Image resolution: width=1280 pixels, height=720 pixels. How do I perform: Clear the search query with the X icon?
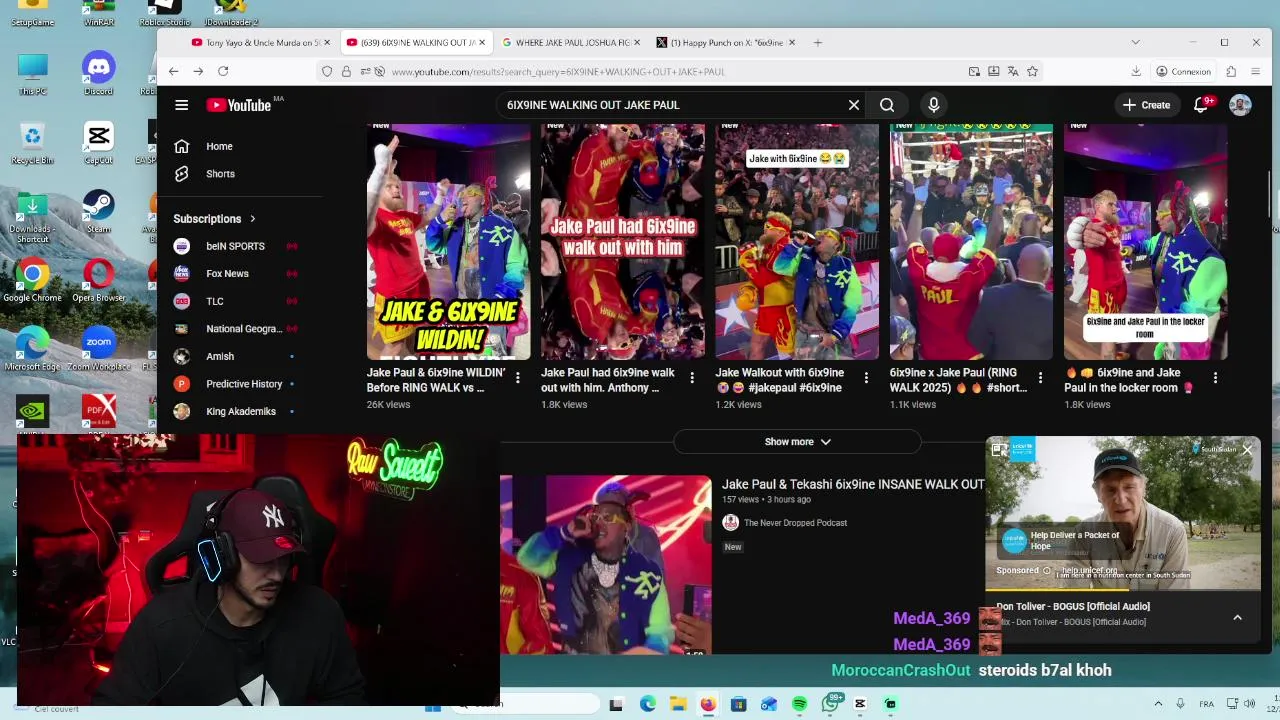point(854,105)
